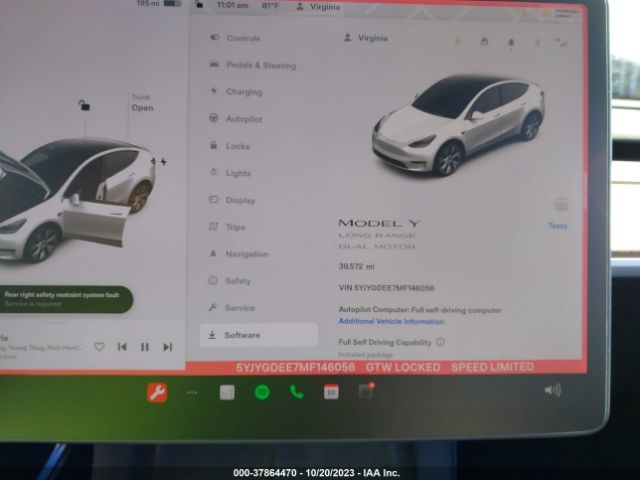
Task: Open the Virginia driver profile in the settings panel
Action: point(366,38)
